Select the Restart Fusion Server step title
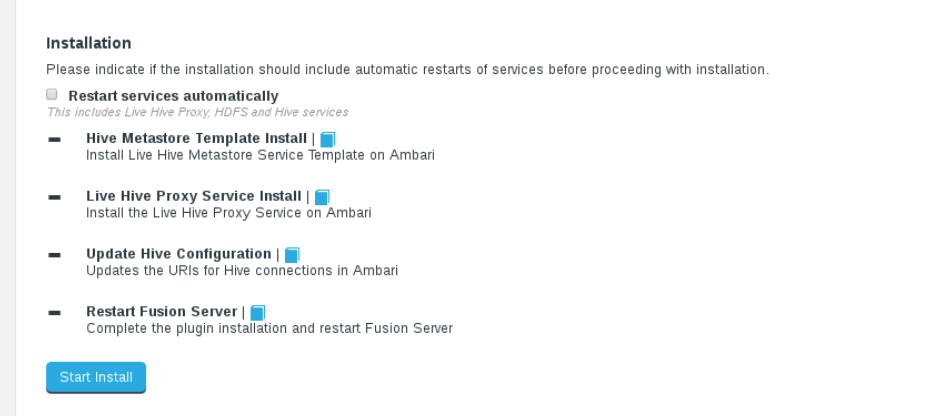This screenshot has height=416, width=950. pyautogui.click(x=162, y=311)
